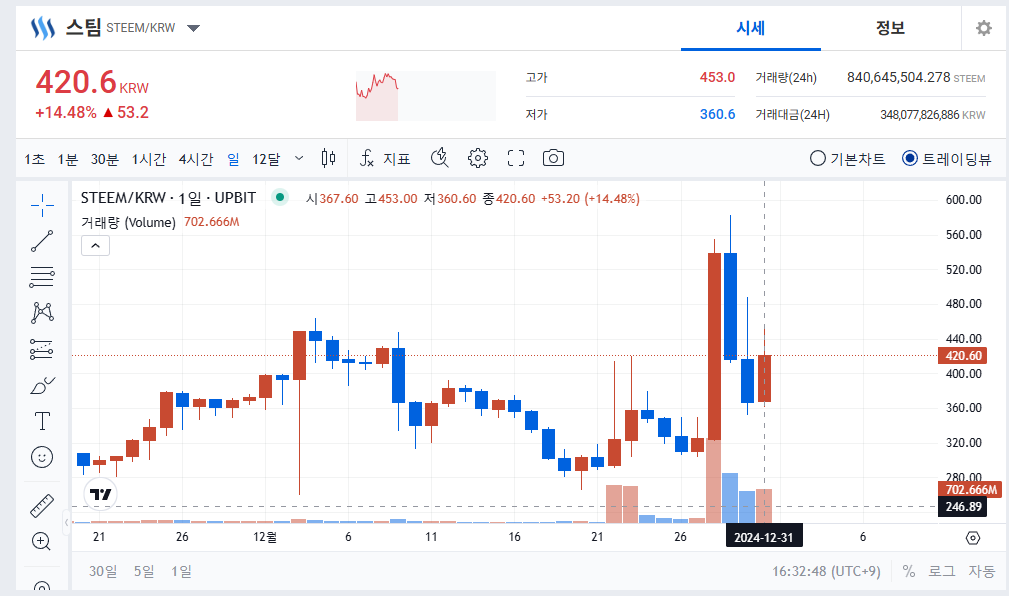Screen dimensions: 1009x596
Task: Activate the zoom-in magnifier tool
Action: 41,541
